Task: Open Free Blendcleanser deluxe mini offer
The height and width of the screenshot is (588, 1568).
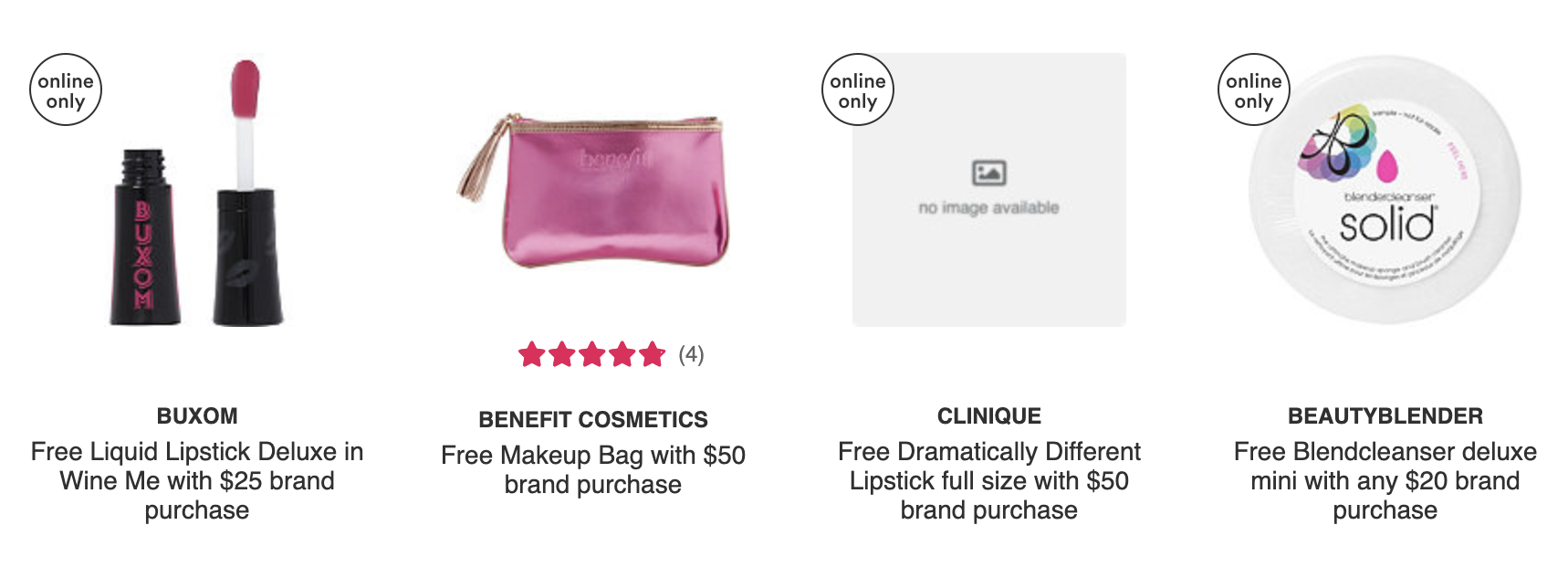Action: 1385,481
